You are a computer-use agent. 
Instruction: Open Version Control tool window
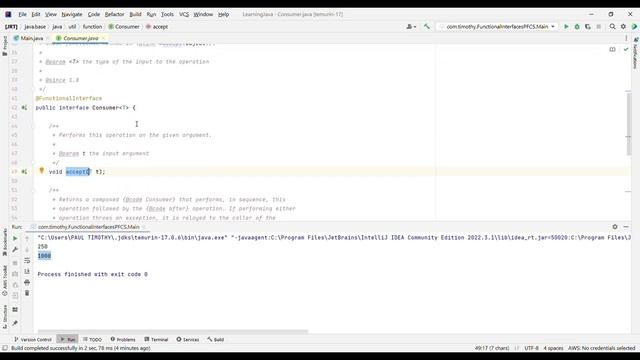(x=33, y=340)
